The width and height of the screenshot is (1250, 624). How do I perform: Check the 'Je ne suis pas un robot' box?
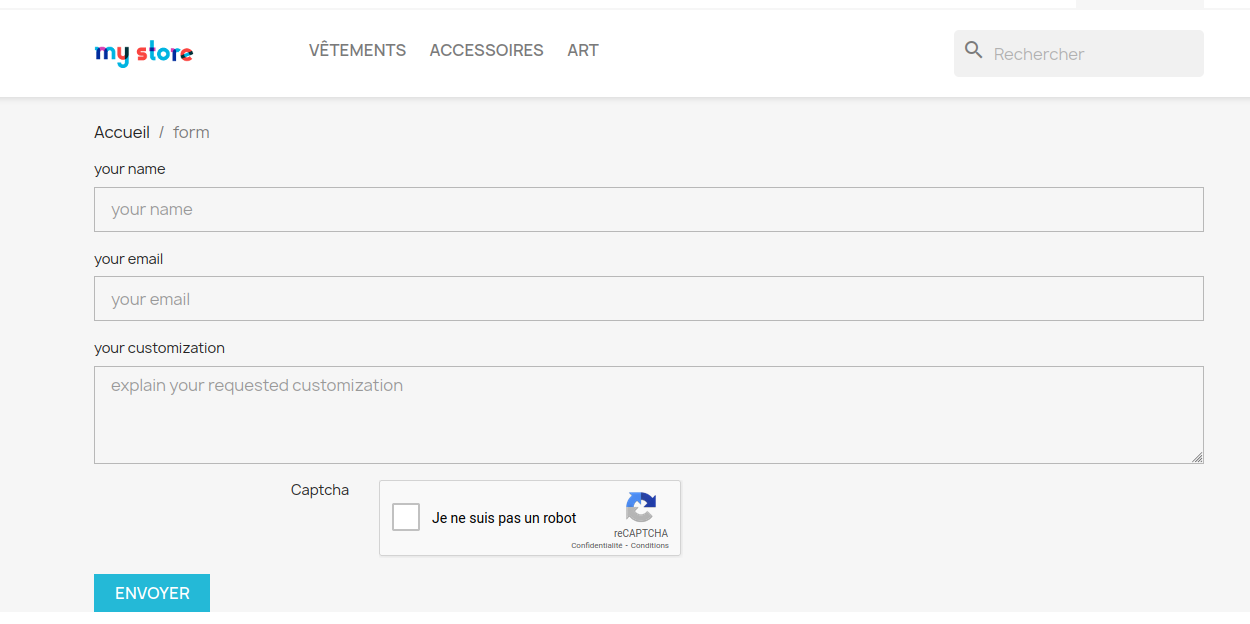click(x=406, y=517)
